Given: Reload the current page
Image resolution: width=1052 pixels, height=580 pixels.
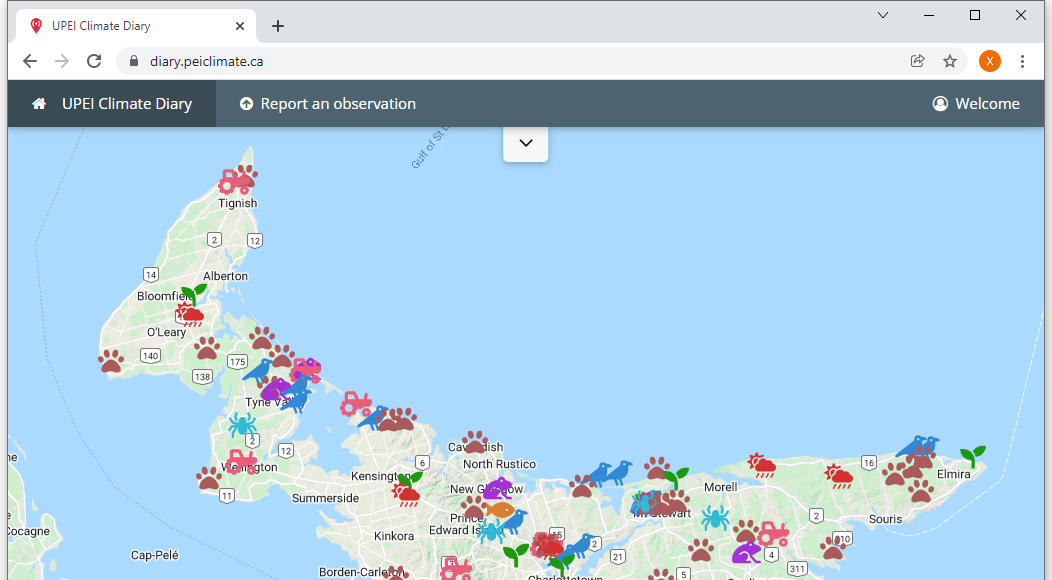Looking at the screenshot, I should tap(94, 61).
